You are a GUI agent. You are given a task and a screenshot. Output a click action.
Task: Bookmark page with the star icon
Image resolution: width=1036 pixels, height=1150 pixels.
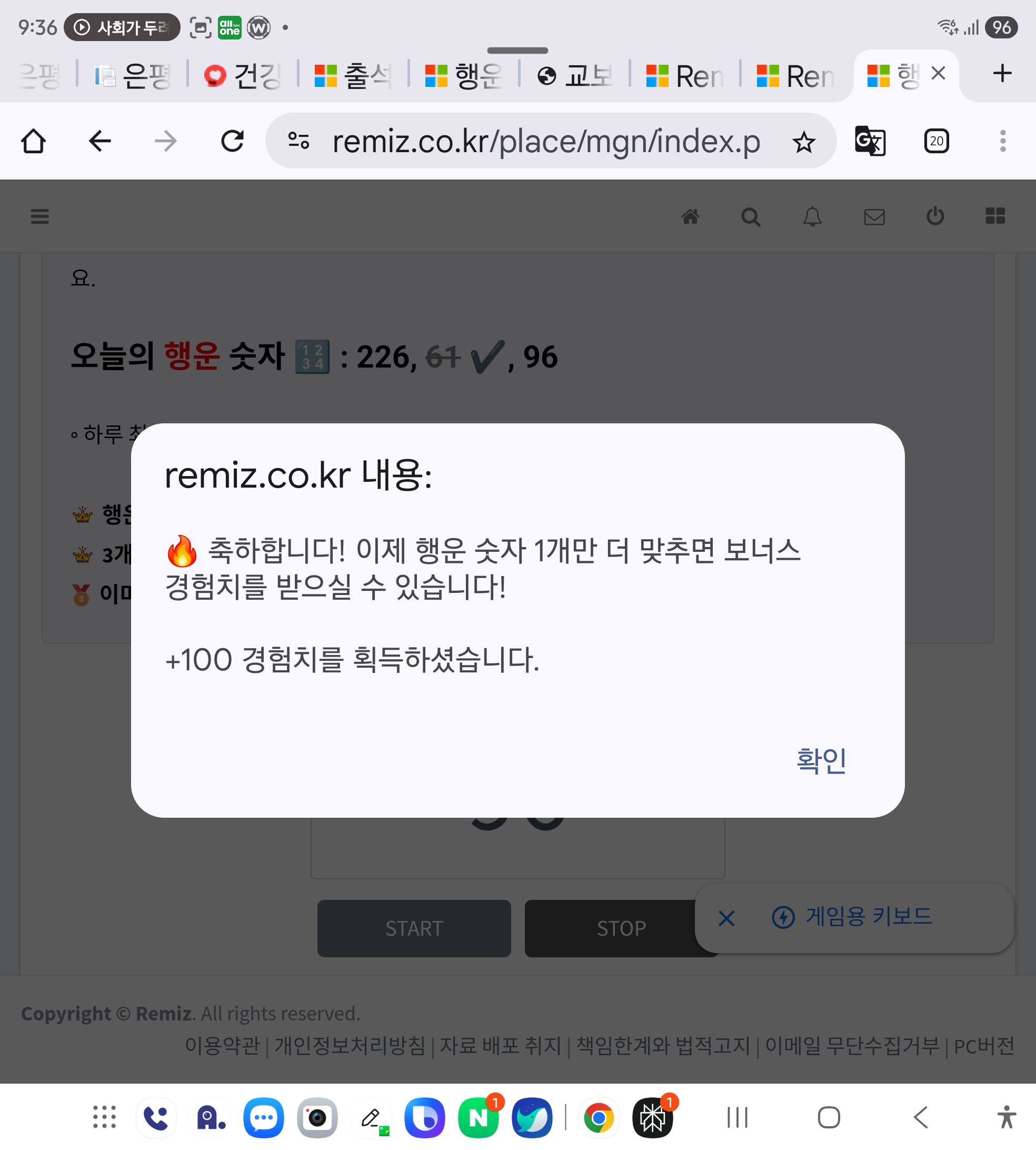click(803, 142)
